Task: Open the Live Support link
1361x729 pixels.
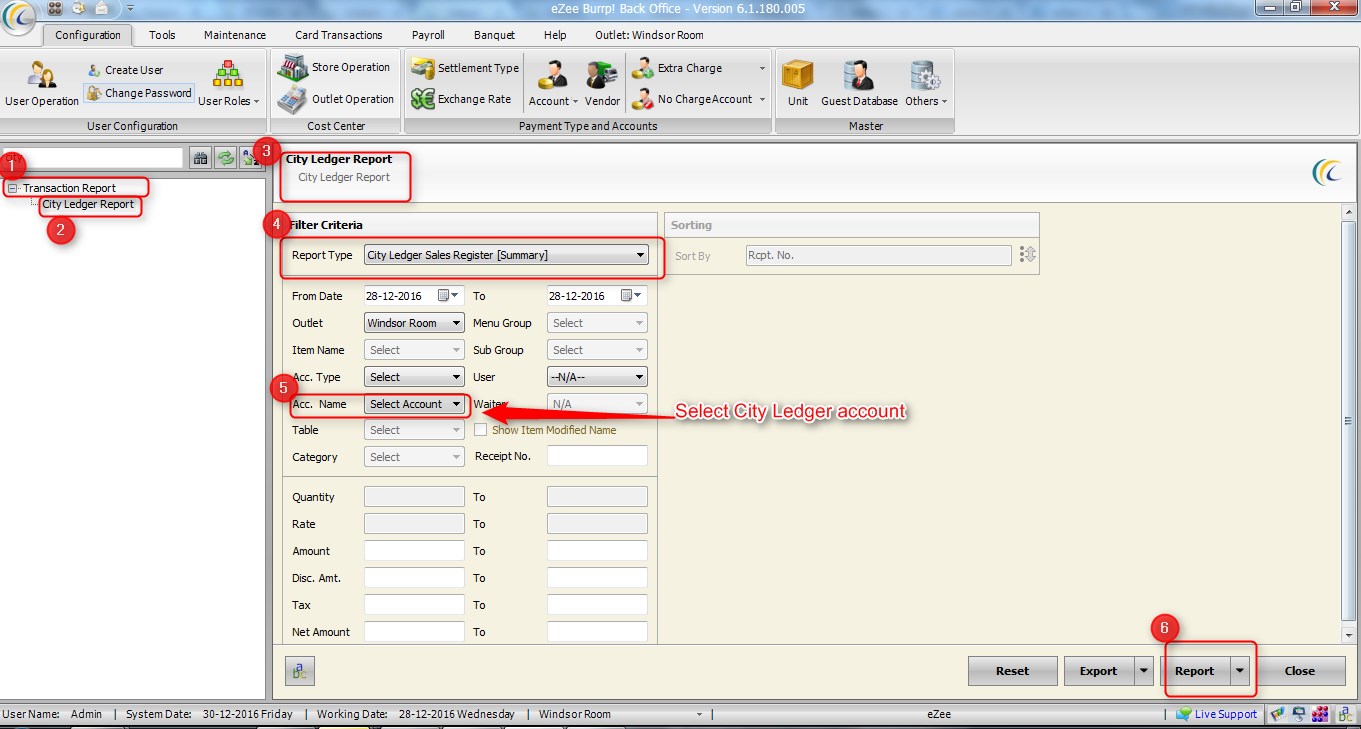Action: click(x=1225, y=714)
